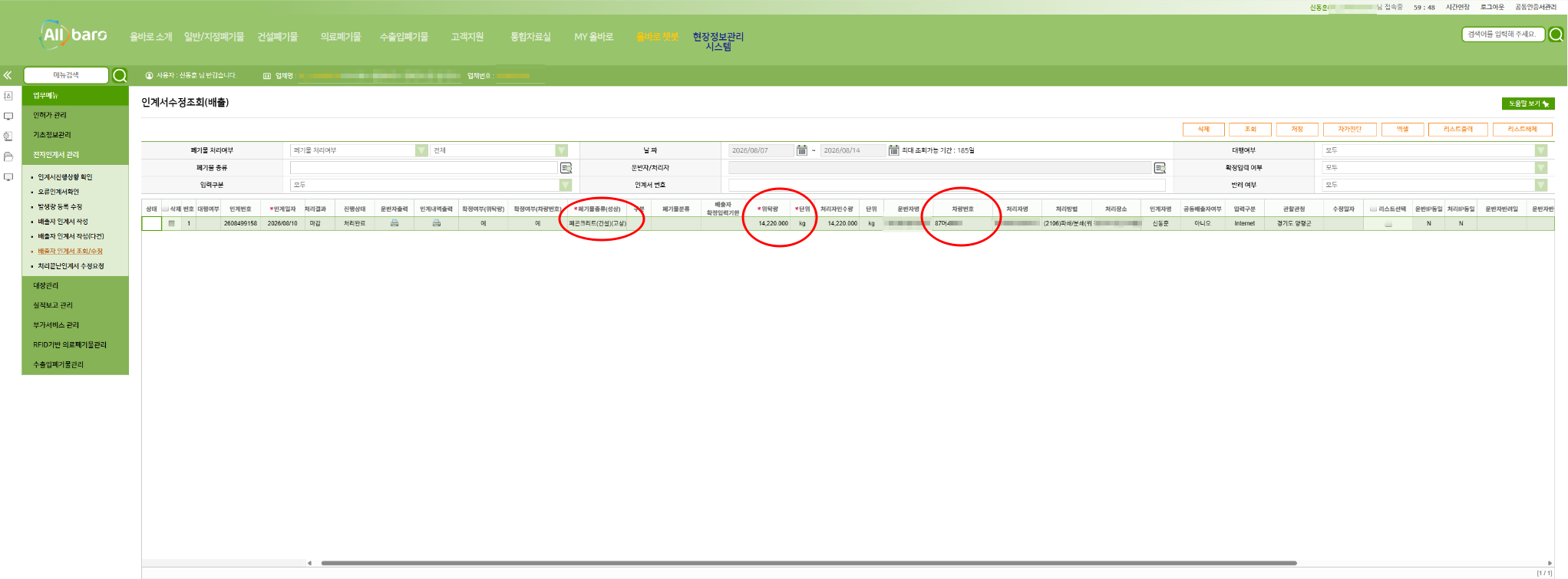This screenshot has width=1568, height=579.
Task: Click the folder icon in the left rail
Action: pos(8,156)
